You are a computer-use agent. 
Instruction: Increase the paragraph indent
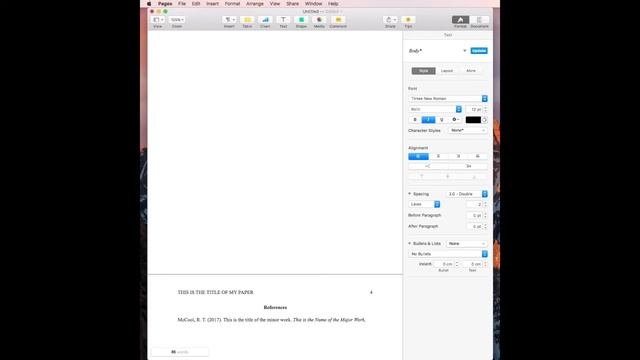[468, 166]
